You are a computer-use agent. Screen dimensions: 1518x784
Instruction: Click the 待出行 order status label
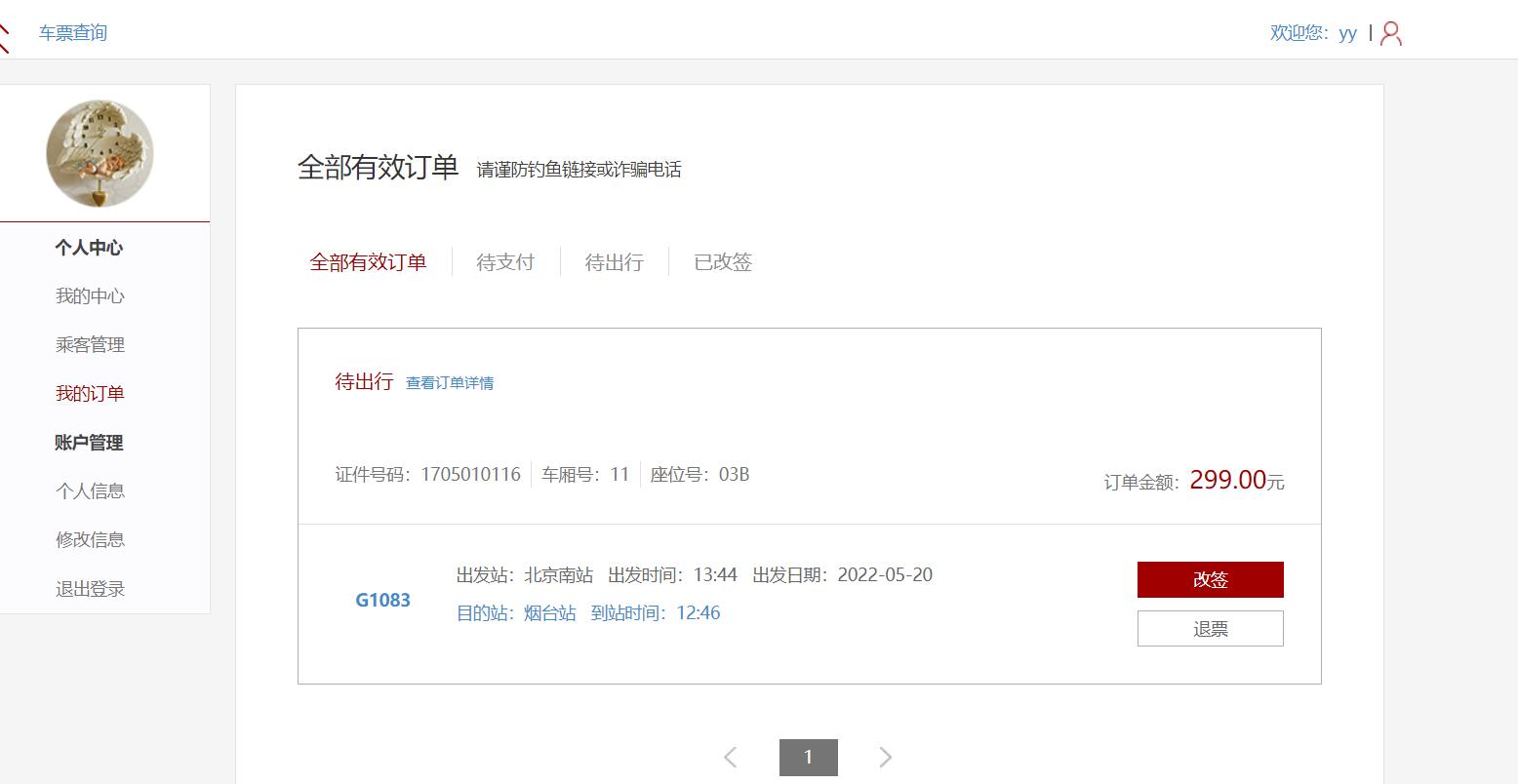point(364,381)
